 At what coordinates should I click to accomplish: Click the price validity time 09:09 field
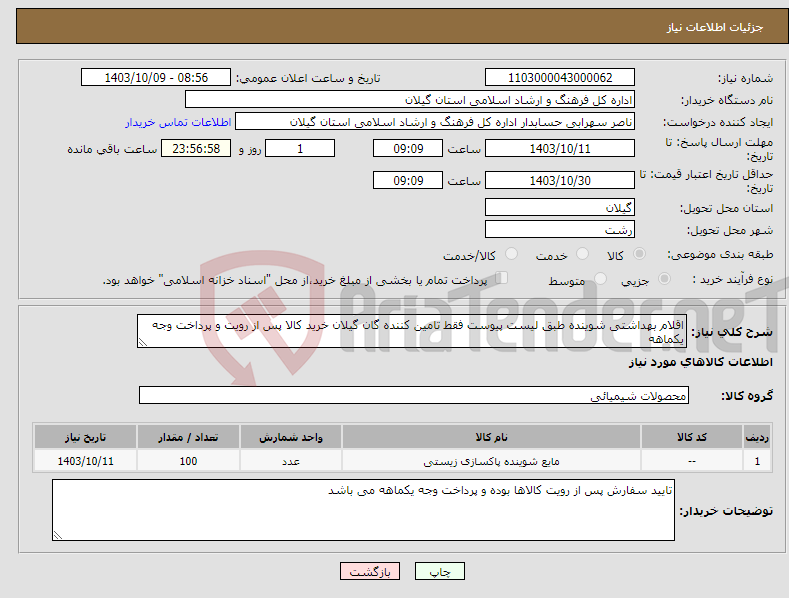[x=408, y=180]
